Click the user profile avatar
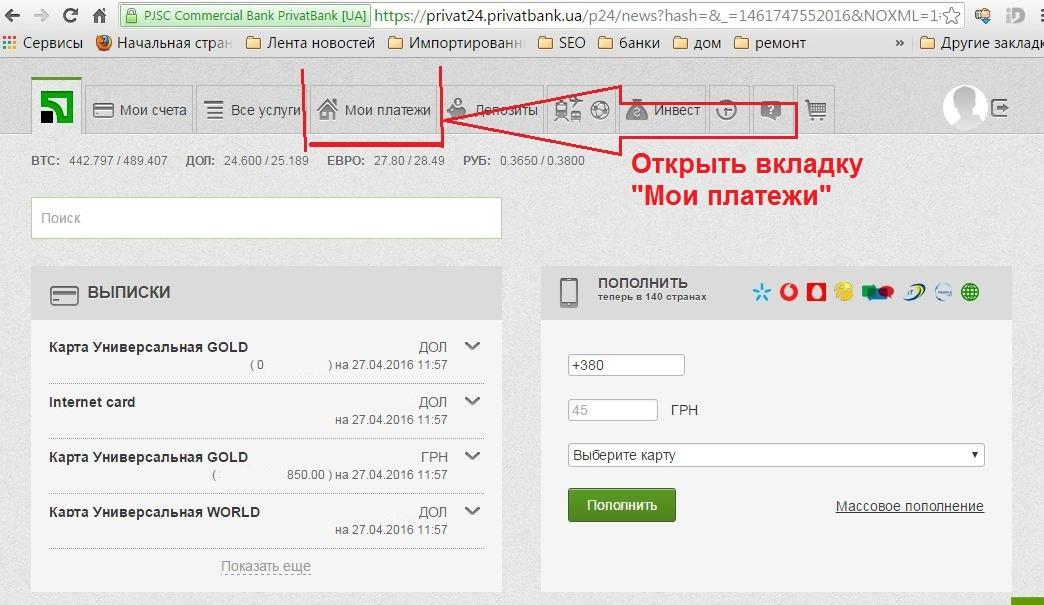This screenshot has height=605, width=1044. 966,107
